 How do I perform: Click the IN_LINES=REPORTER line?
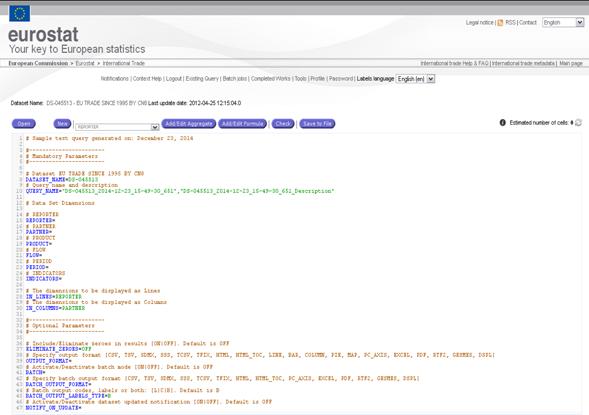click(54, 296)
